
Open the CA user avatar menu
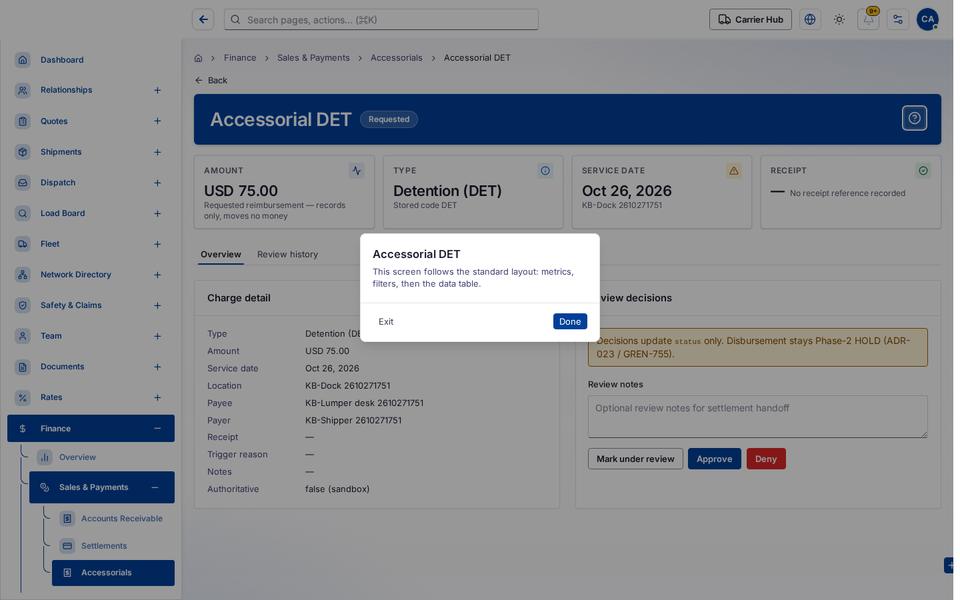927,20
